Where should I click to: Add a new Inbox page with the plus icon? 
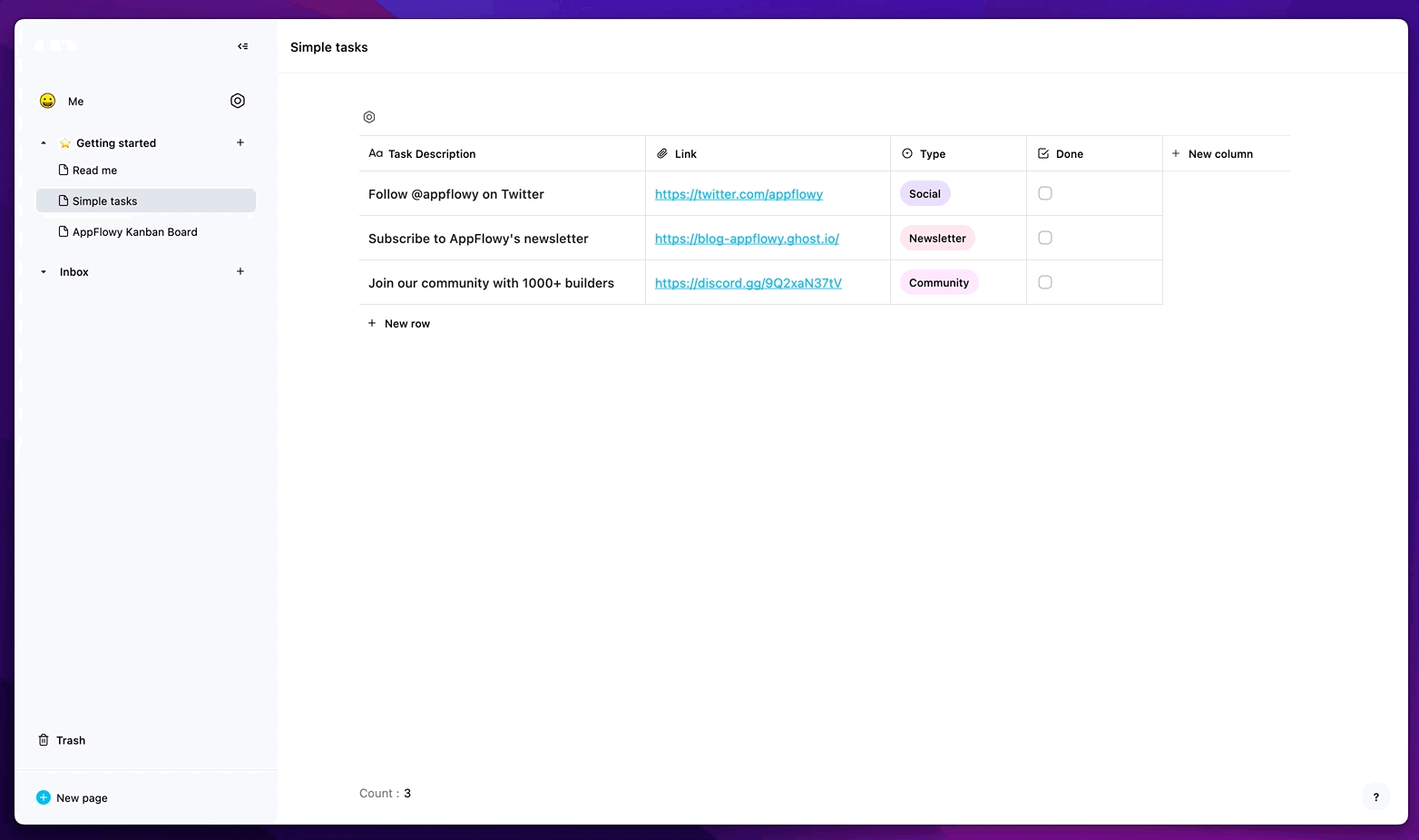(x=240, y=271)
